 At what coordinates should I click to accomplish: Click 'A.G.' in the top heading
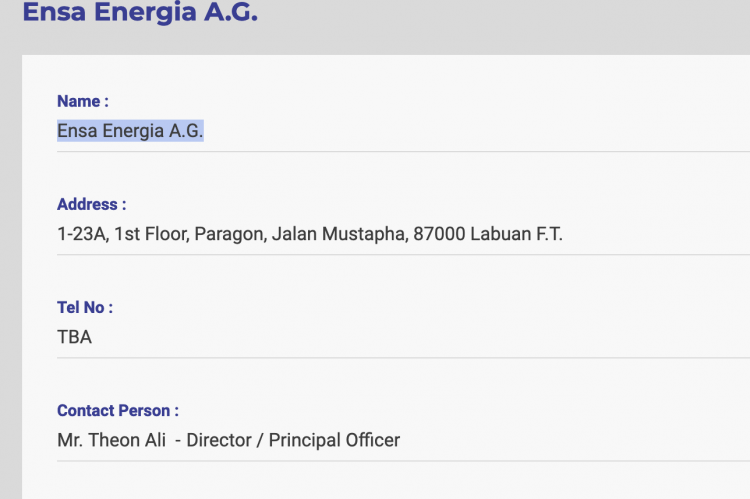click(231, 12)
